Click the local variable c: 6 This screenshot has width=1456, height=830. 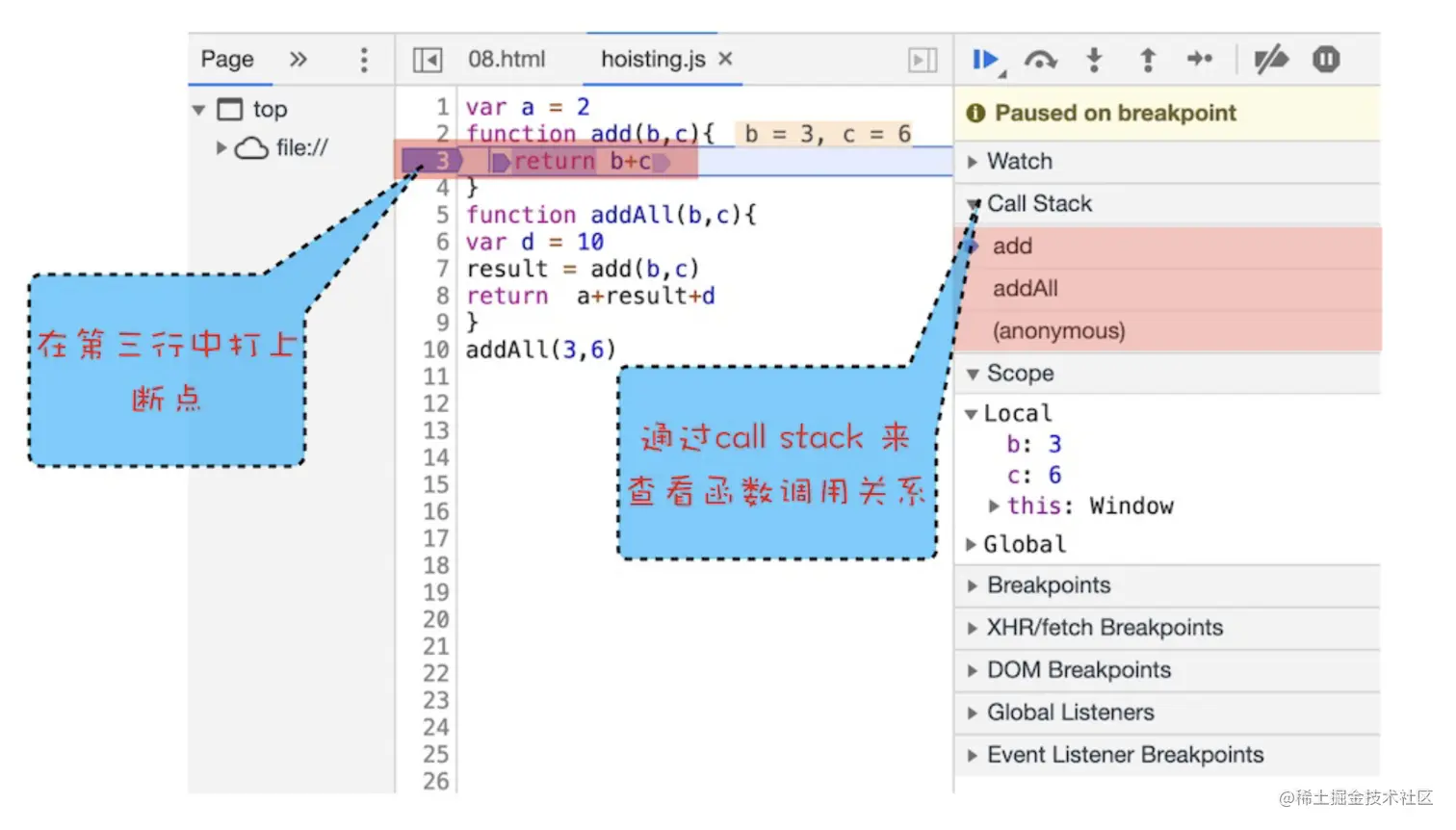tap(1033, 476)
